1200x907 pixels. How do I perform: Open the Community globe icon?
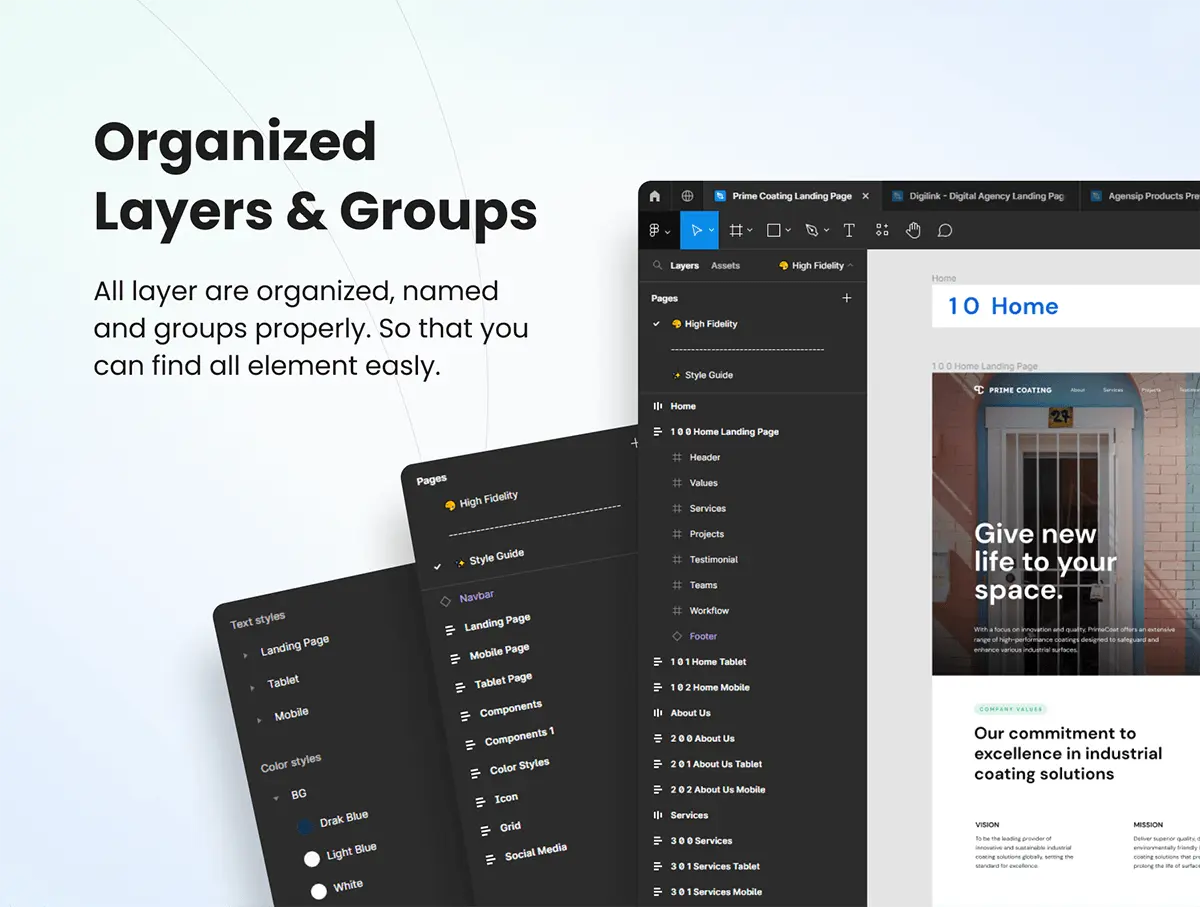687,196
